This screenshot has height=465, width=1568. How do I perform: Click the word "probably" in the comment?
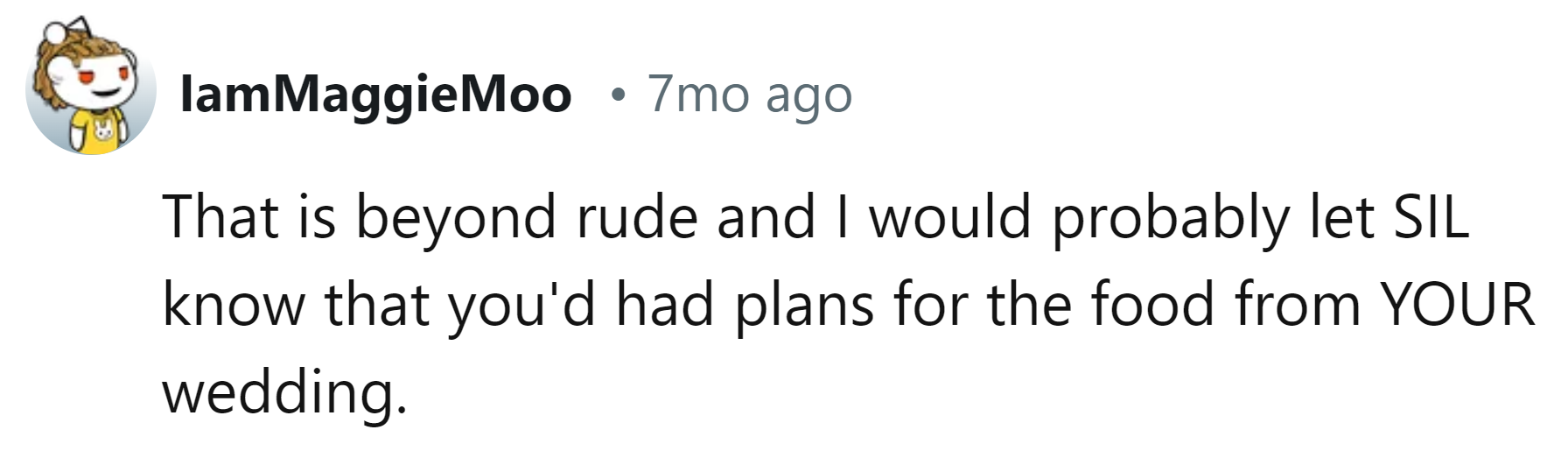coord(1170,217)
